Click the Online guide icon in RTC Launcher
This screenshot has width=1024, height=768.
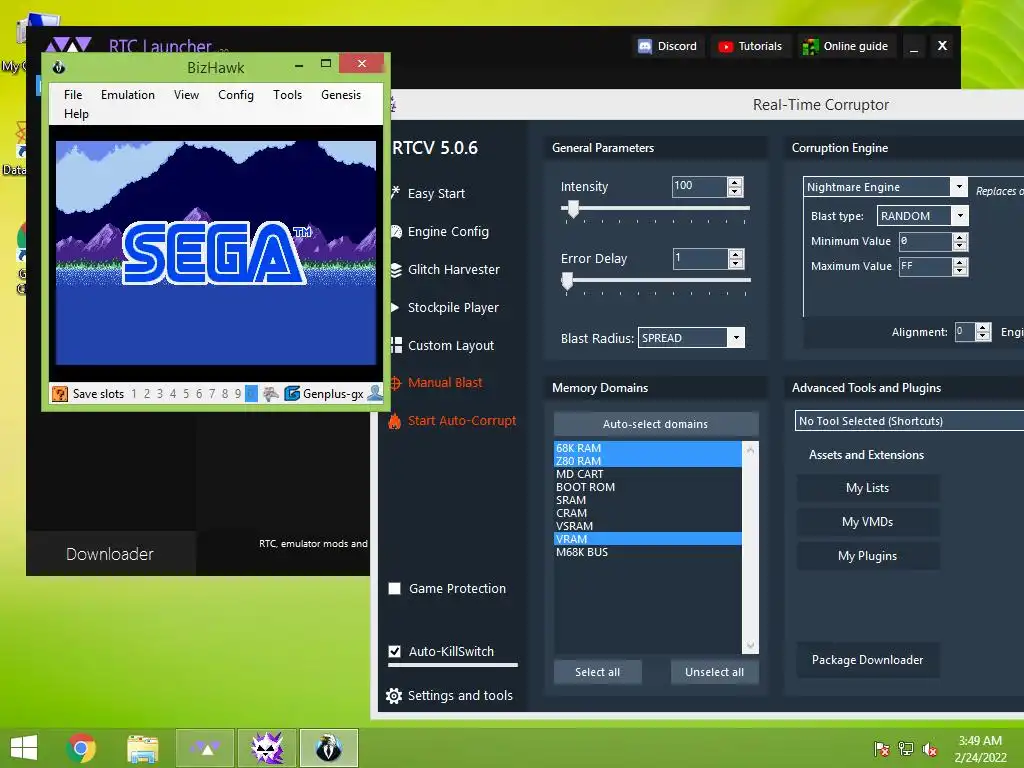810,46
